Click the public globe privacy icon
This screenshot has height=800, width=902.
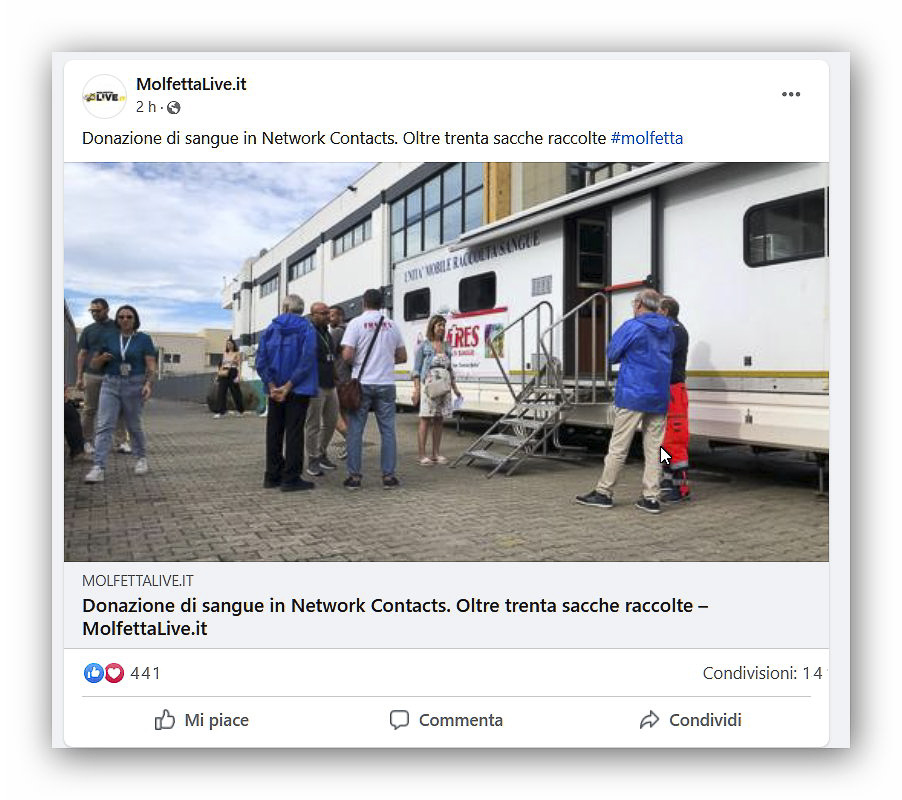[x=174, y=108]
